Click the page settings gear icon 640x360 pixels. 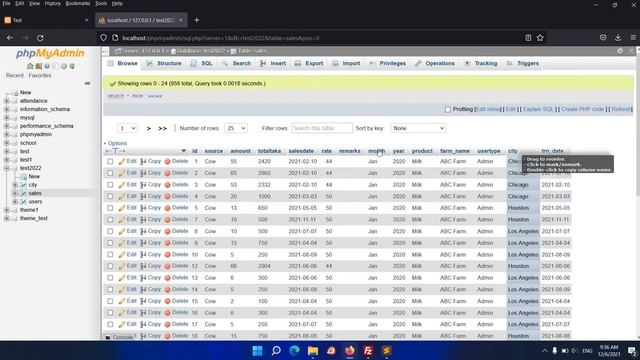point(620,51)
